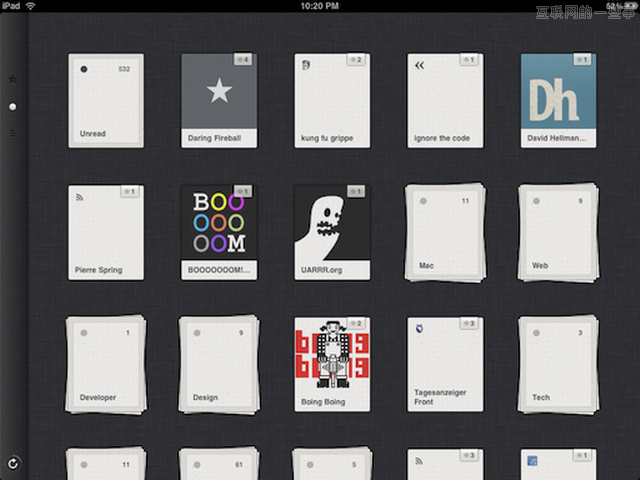Expand the Design folder stack
The height and width of the screenshot is (480, 640).
tap(219, 364)
